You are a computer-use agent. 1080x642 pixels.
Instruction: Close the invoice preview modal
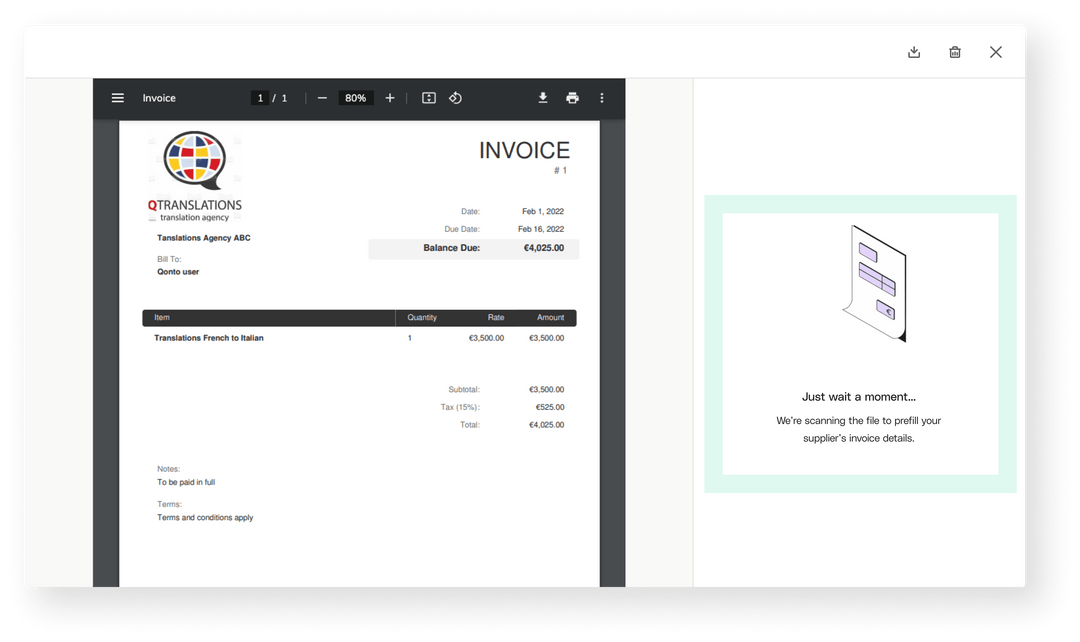tap(996, 52)
